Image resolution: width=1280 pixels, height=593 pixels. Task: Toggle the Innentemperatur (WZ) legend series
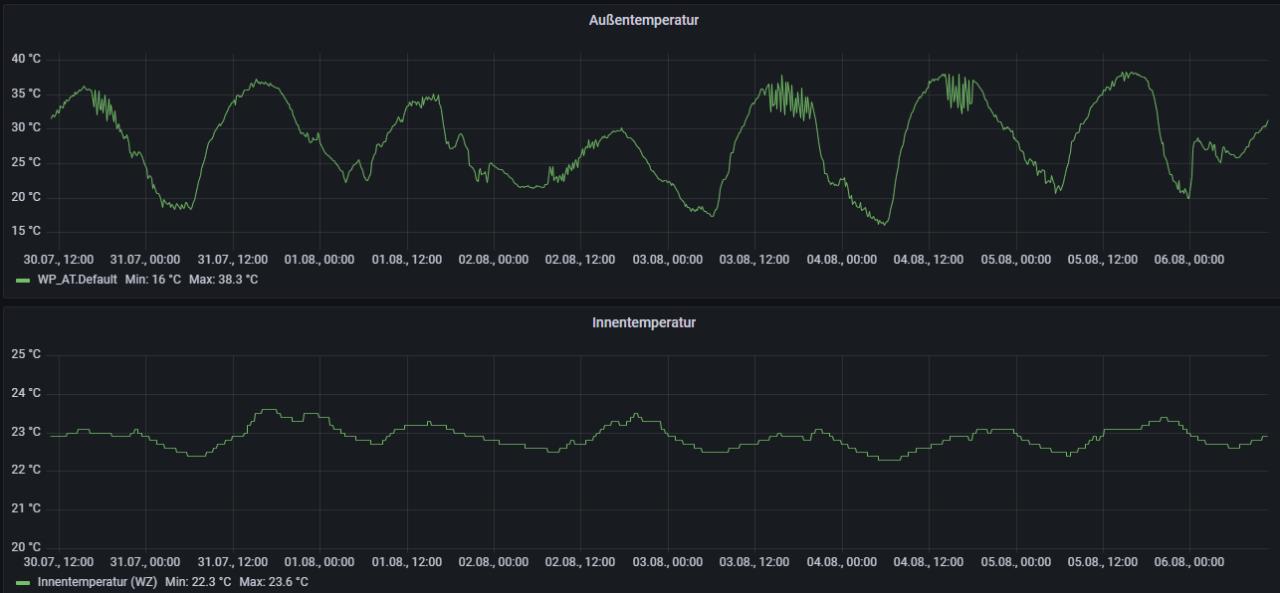pyautogui.click(x=97, y=582)
